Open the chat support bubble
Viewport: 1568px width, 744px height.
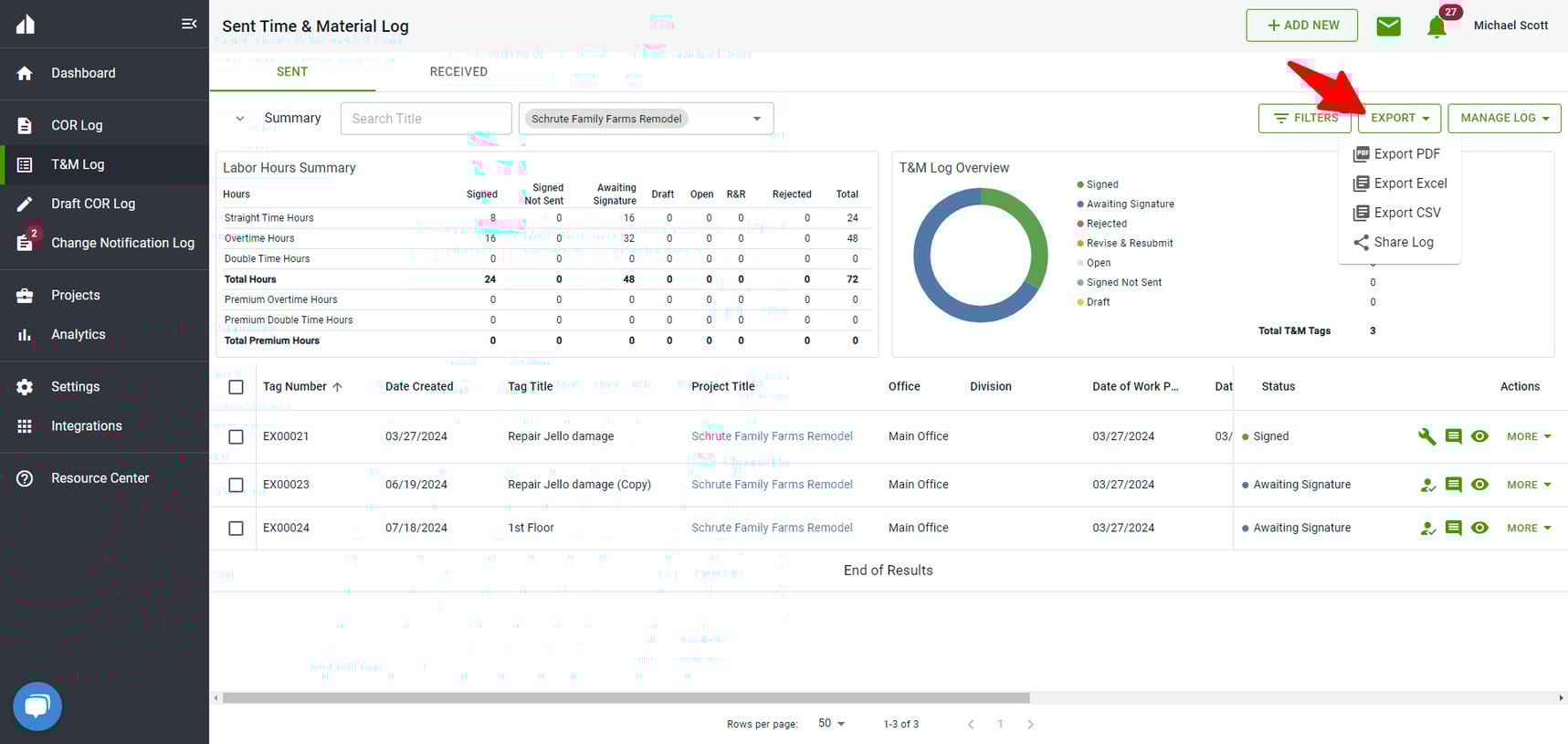(x=37, y=706)
